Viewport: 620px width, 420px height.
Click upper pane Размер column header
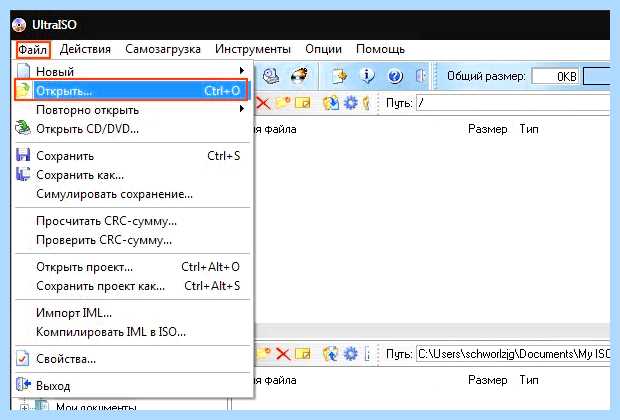(x=488, y=129)
